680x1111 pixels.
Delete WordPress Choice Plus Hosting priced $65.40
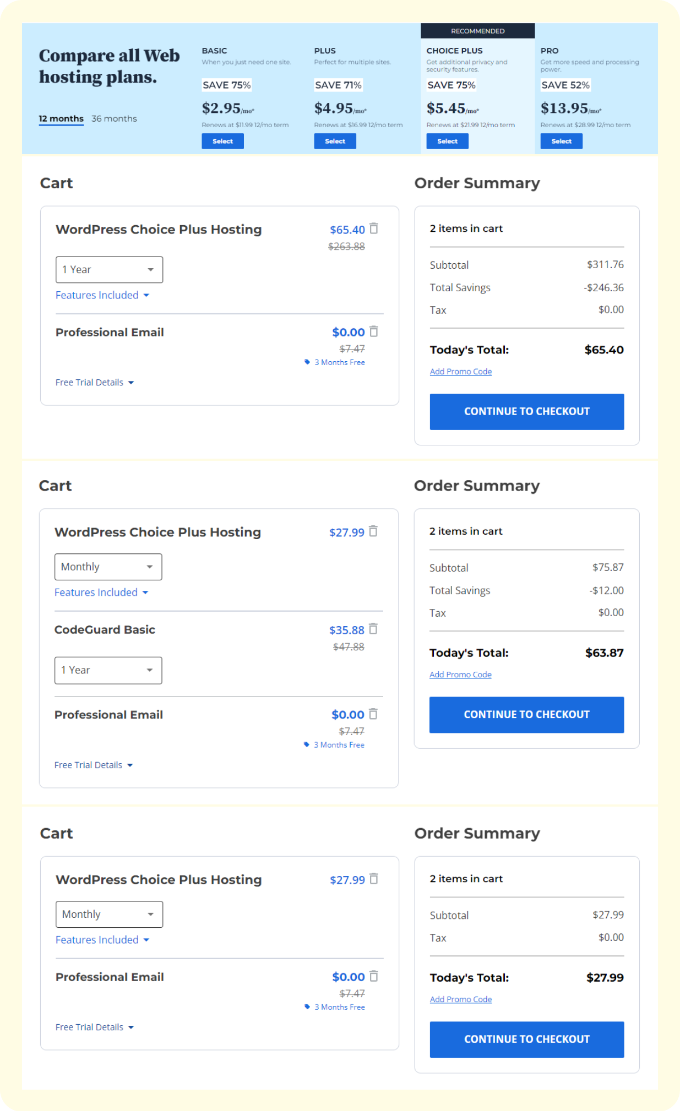374,228
